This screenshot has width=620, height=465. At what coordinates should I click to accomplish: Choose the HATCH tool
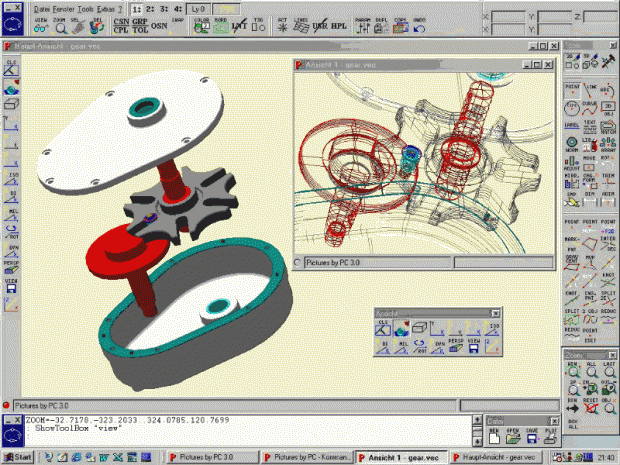608,127
